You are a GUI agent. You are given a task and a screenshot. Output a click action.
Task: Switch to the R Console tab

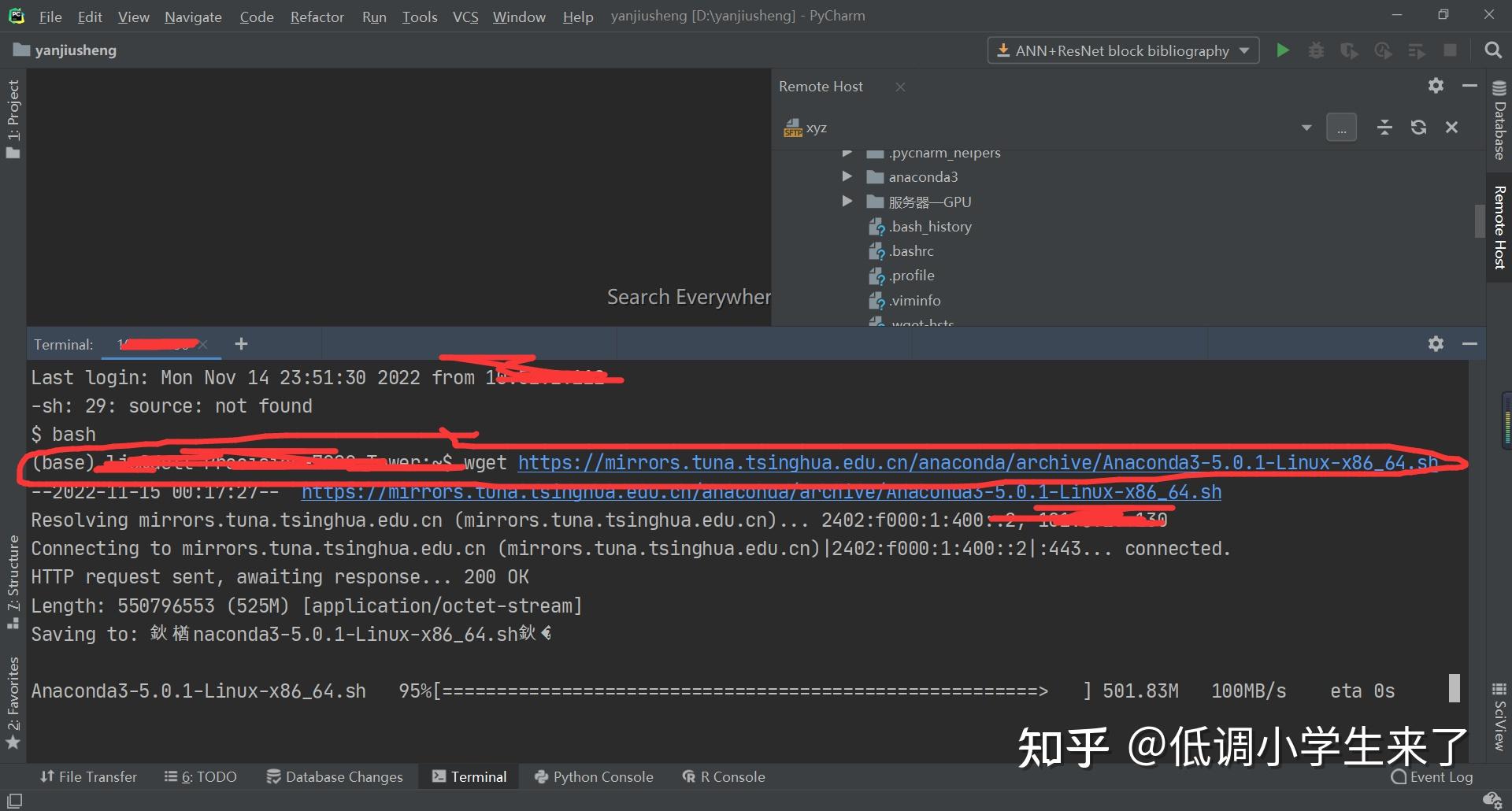[x=724, y=777]
